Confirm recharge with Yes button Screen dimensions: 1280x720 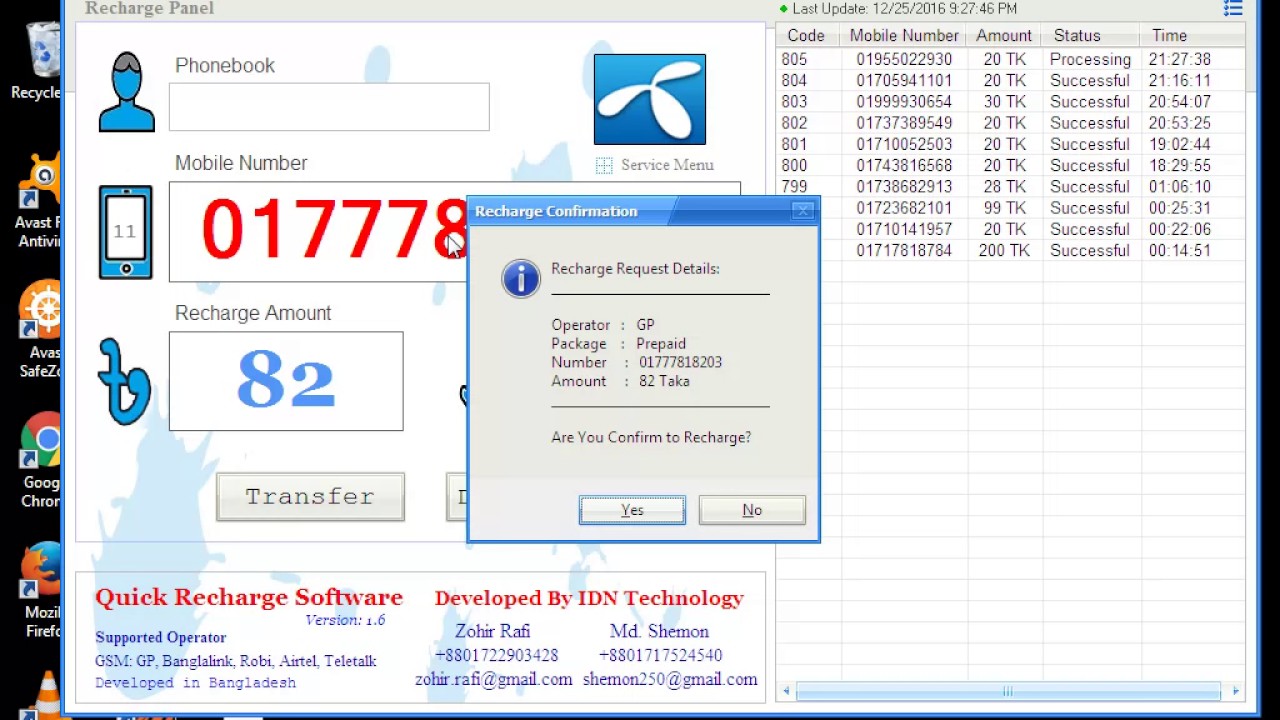632,510
